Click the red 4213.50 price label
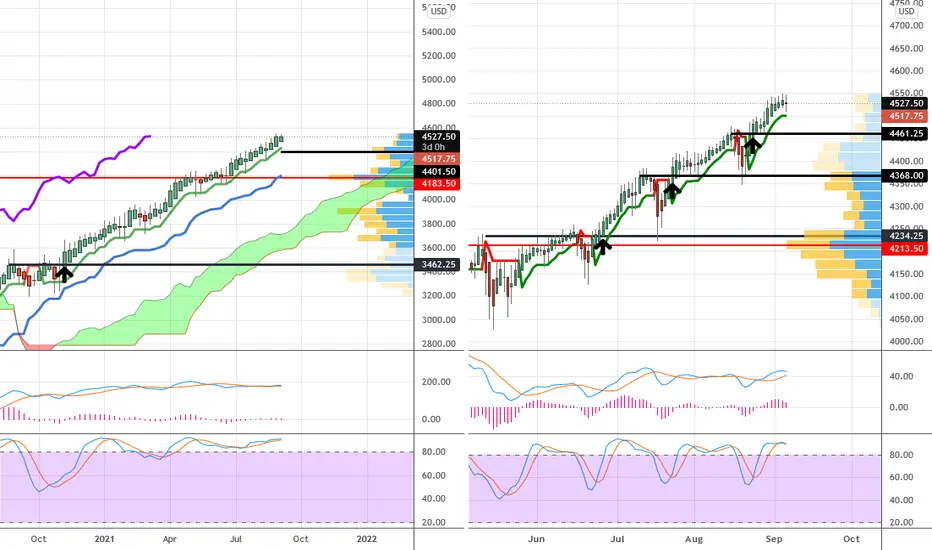The height and width of the screenshot is (550, 932). point(906,248)
